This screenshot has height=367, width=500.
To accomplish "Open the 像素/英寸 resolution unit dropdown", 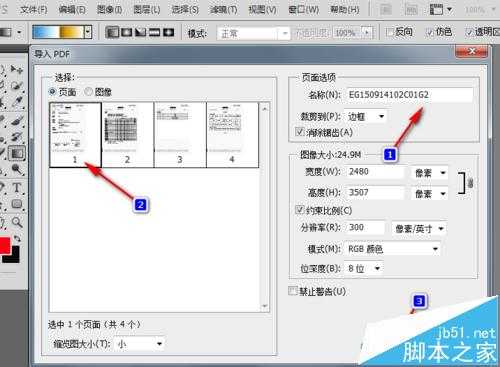I will click(419, 229).
